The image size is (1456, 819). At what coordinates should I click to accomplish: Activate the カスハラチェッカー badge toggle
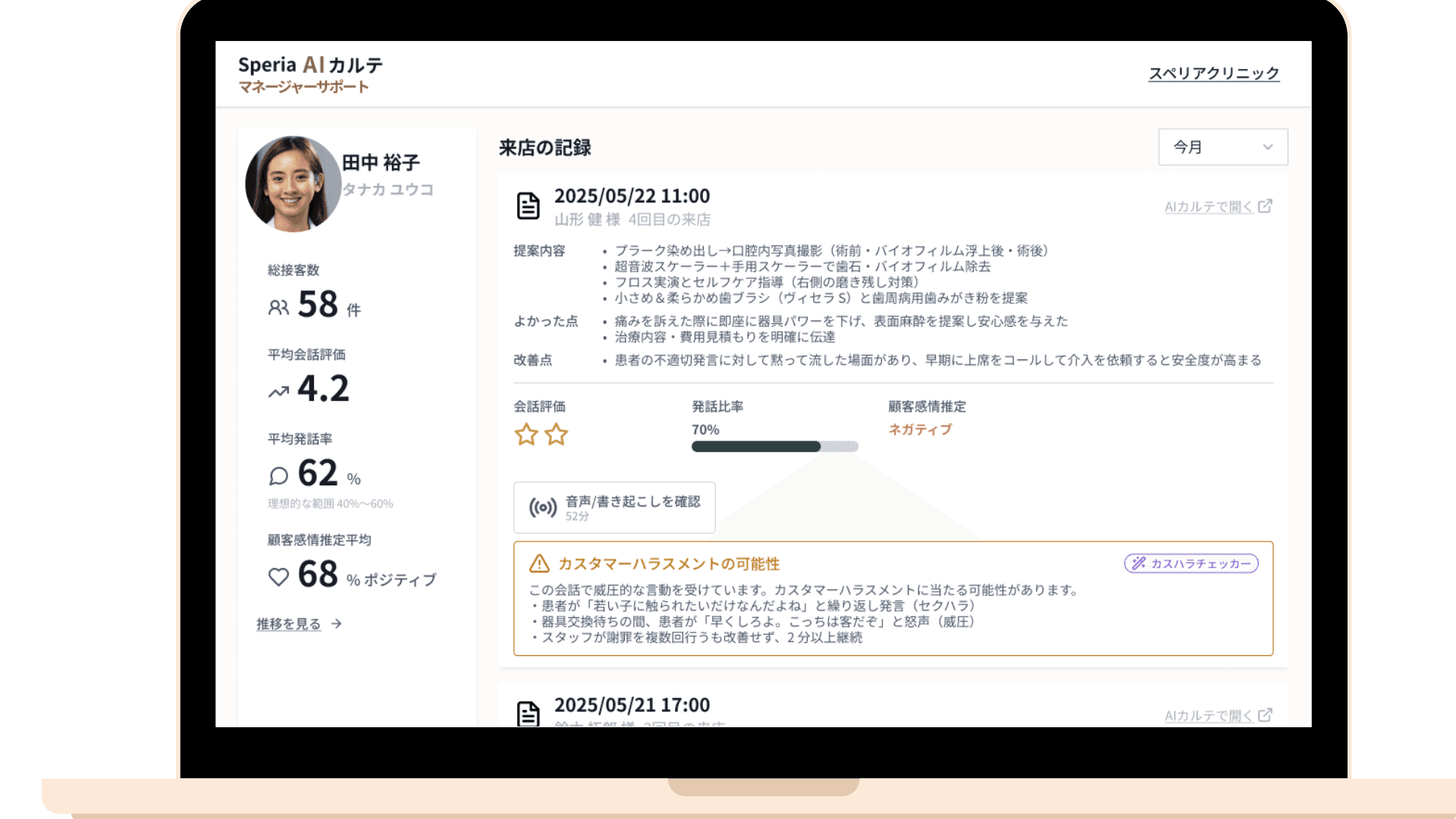click(x=1190, y=563)
